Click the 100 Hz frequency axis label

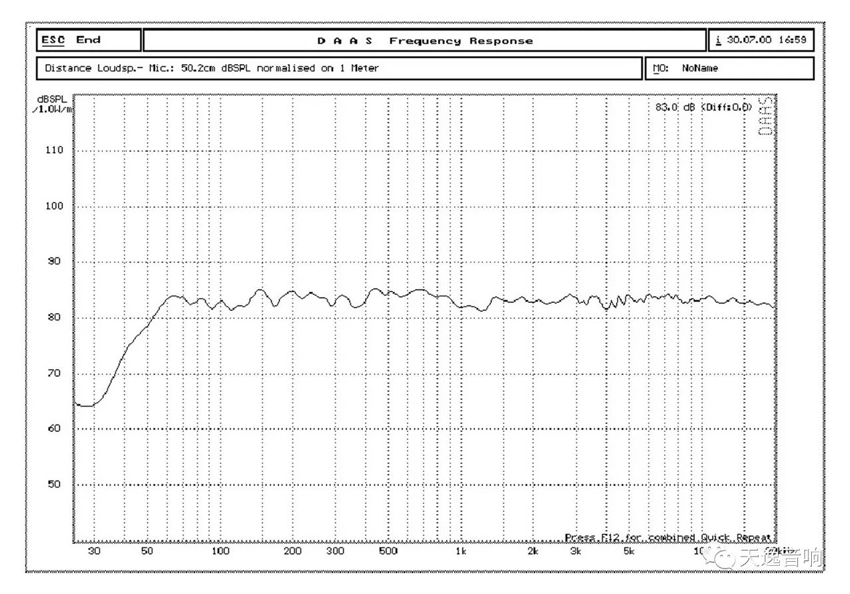(x=220, y=552)
